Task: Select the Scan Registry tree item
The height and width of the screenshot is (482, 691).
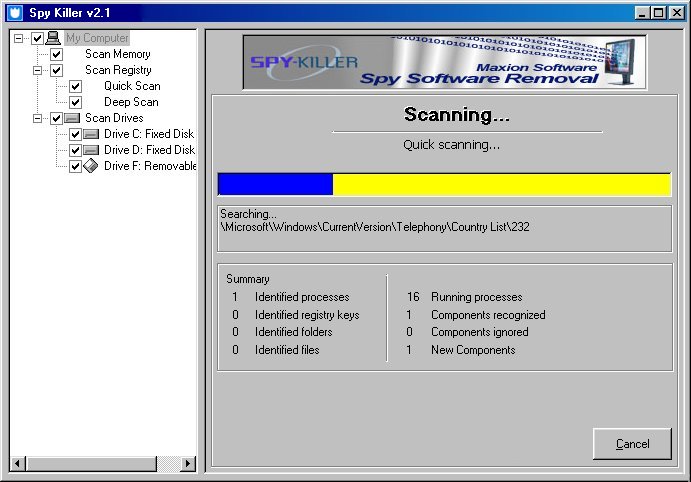Action: click(x=118, y=70)
